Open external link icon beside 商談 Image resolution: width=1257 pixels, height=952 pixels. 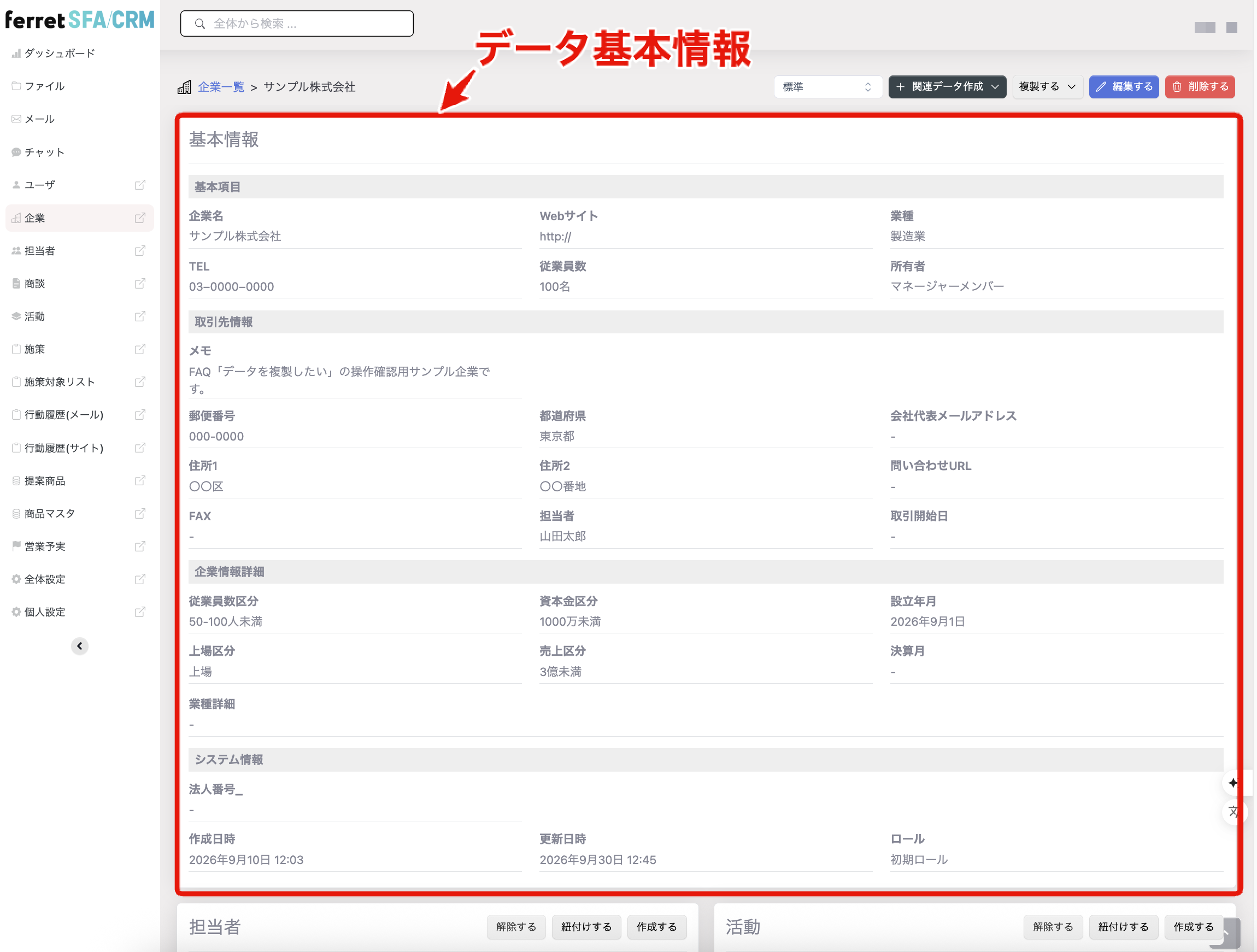[x=140, y=283]
